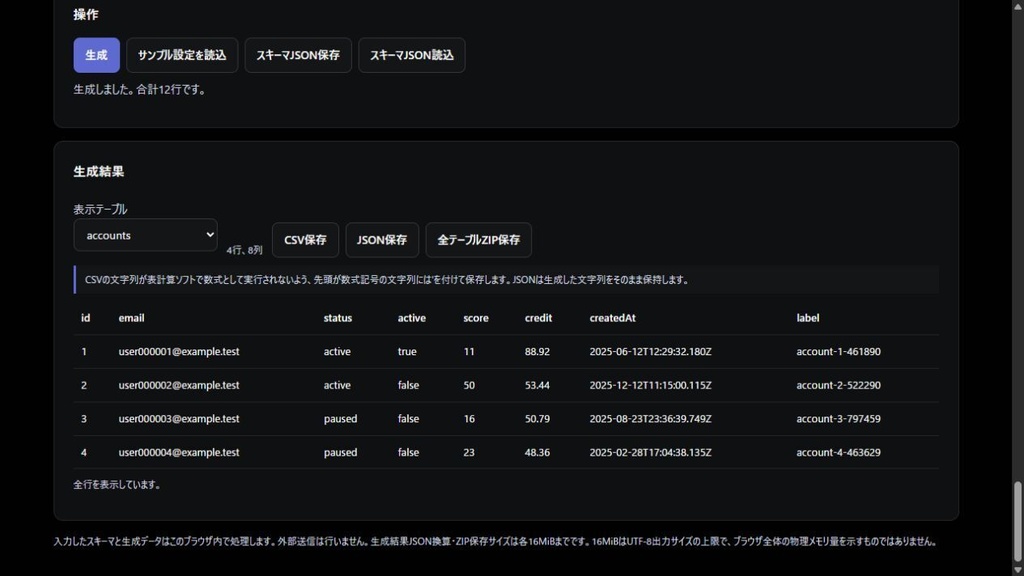Export table with JSON保存

[381, 240]
